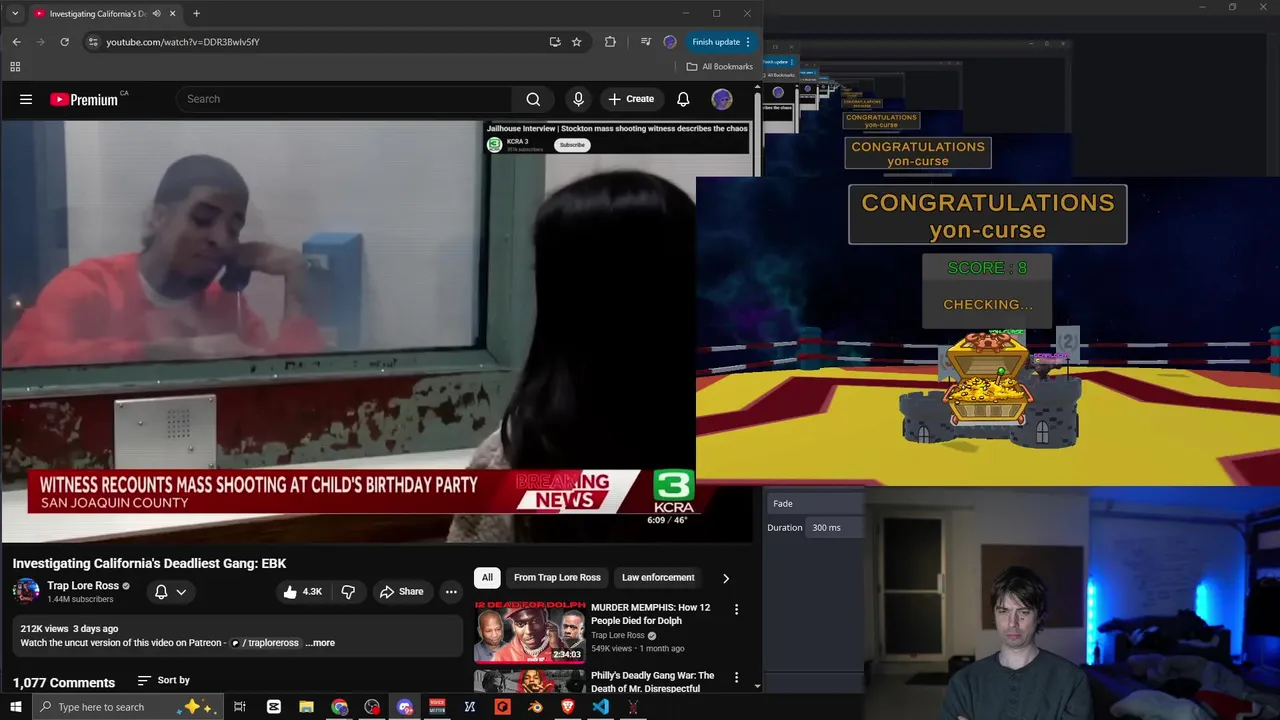The image size is (1280, 720).
Task: Start voice search with the microphone icon
Action: point(578,99)
